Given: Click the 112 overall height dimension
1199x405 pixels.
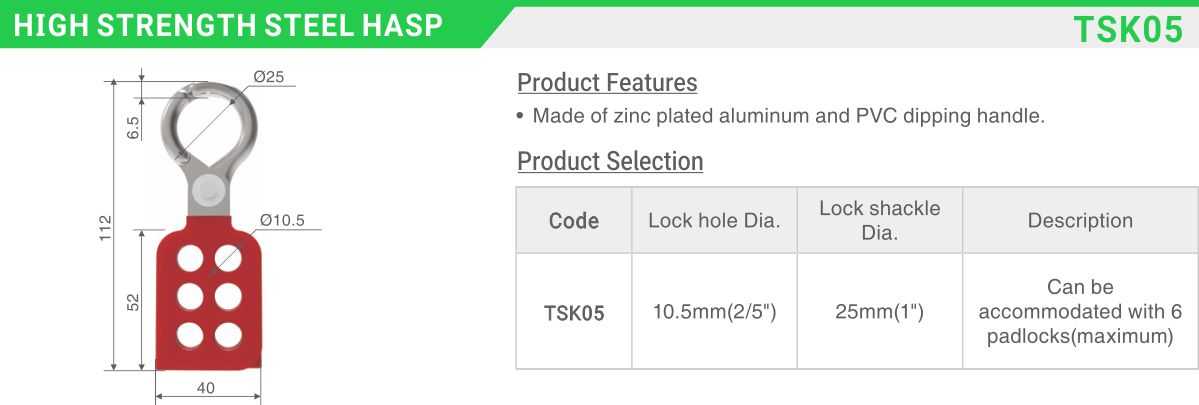Looking at the screenshot, I should 106,227.
